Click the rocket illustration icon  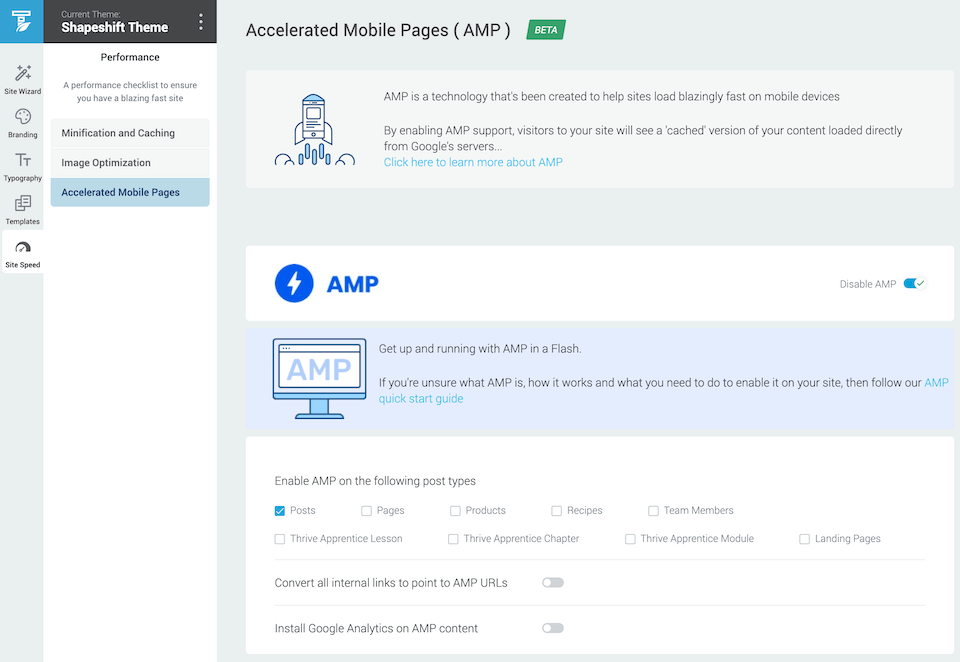[x=314, y=130]
